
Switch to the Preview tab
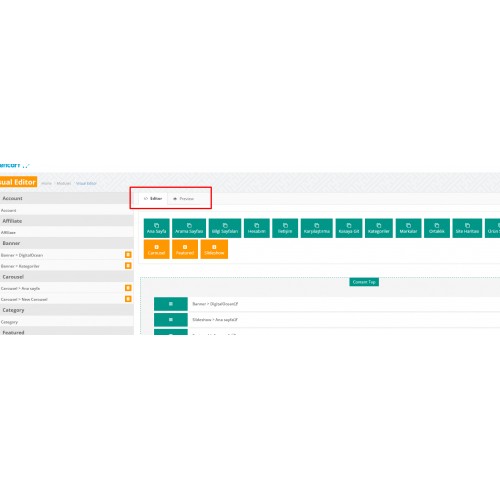183,199
